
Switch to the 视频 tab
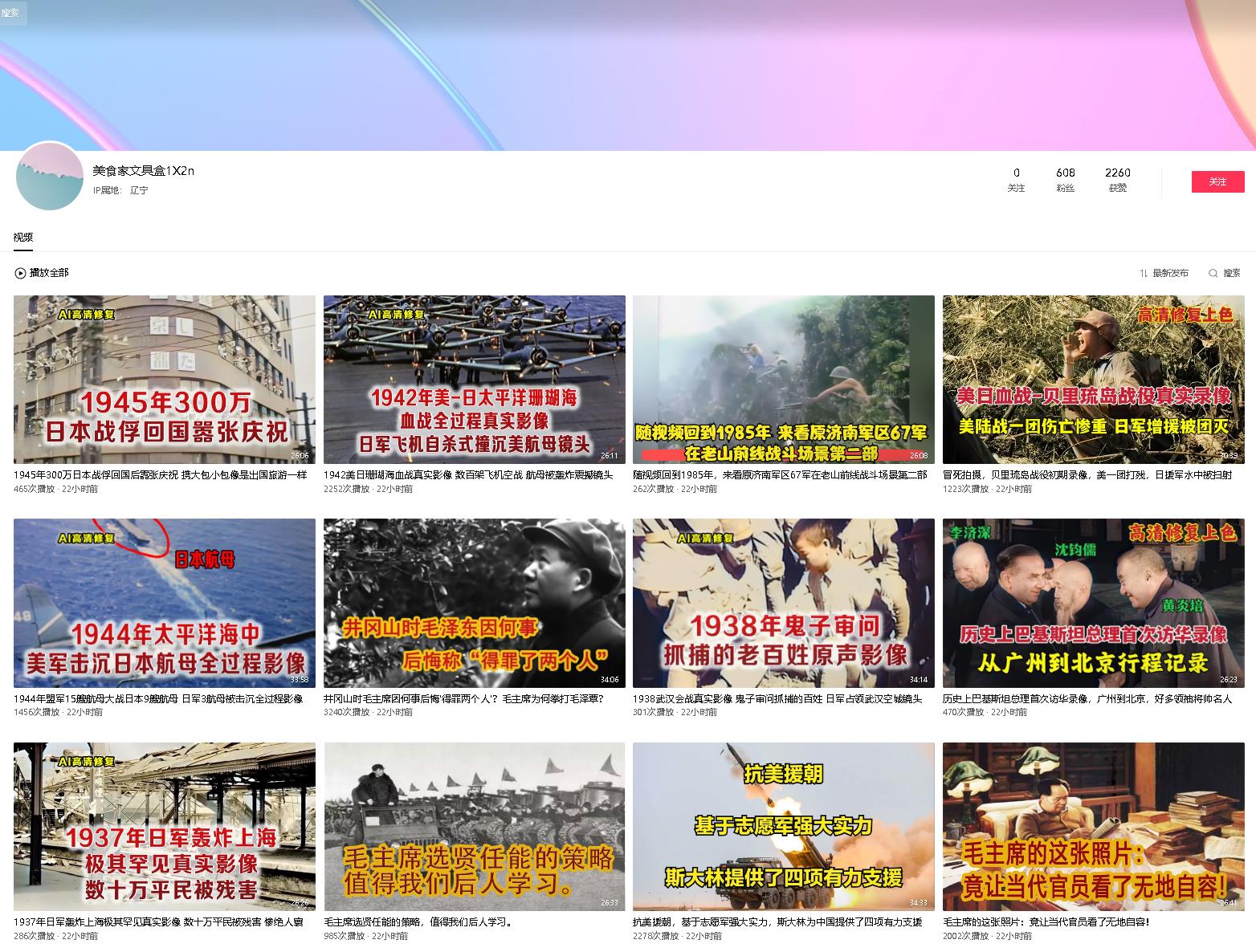point(23,237)
